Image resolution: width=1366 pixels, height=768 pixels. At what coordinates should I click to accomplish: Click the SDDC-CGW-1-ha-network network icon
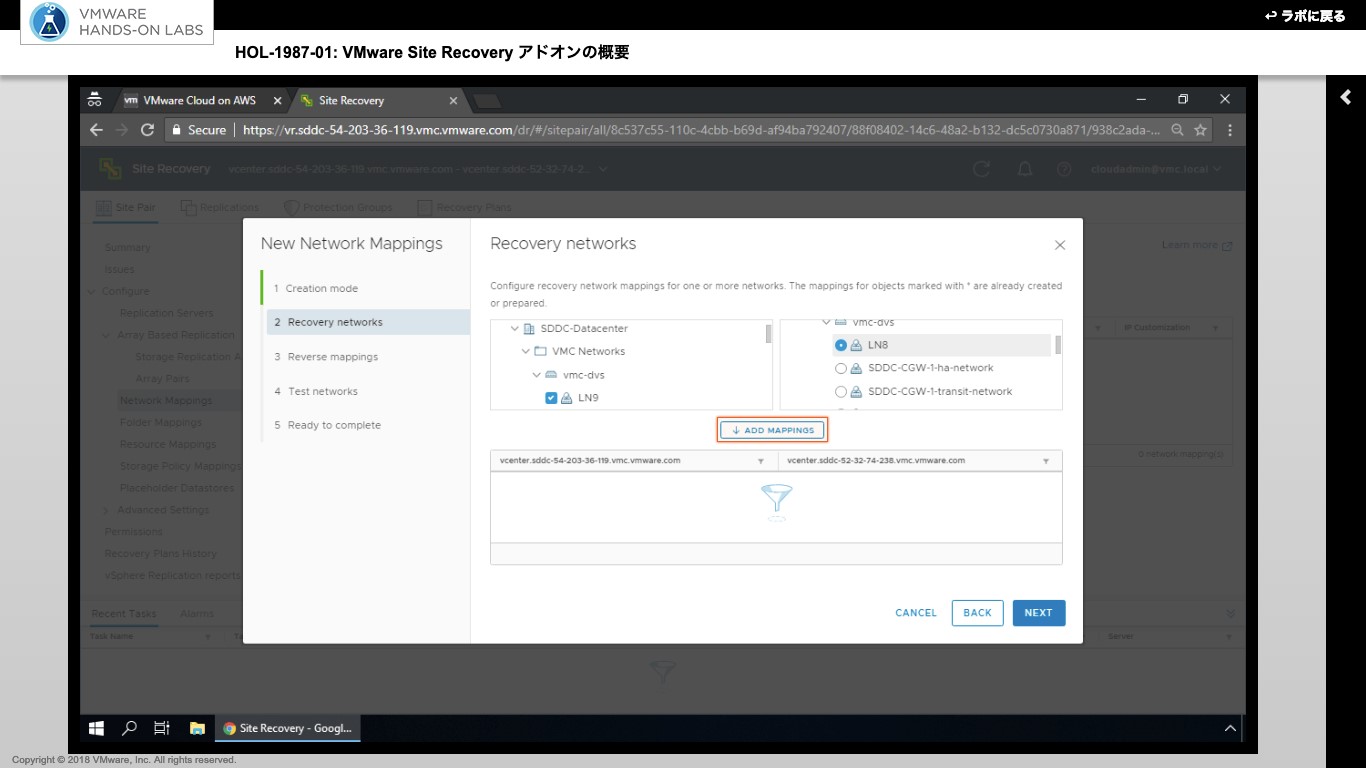click(857, 368)
